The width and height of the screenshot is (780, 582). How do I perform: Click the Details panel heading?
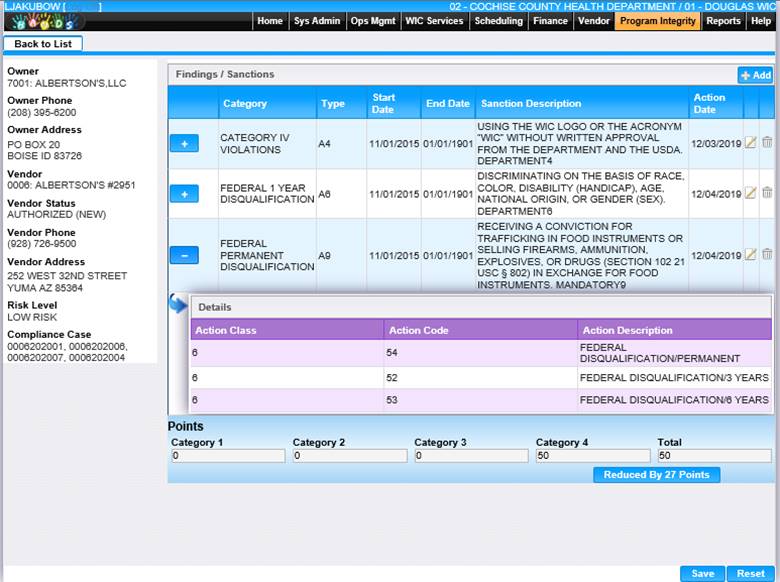(215, 307)
